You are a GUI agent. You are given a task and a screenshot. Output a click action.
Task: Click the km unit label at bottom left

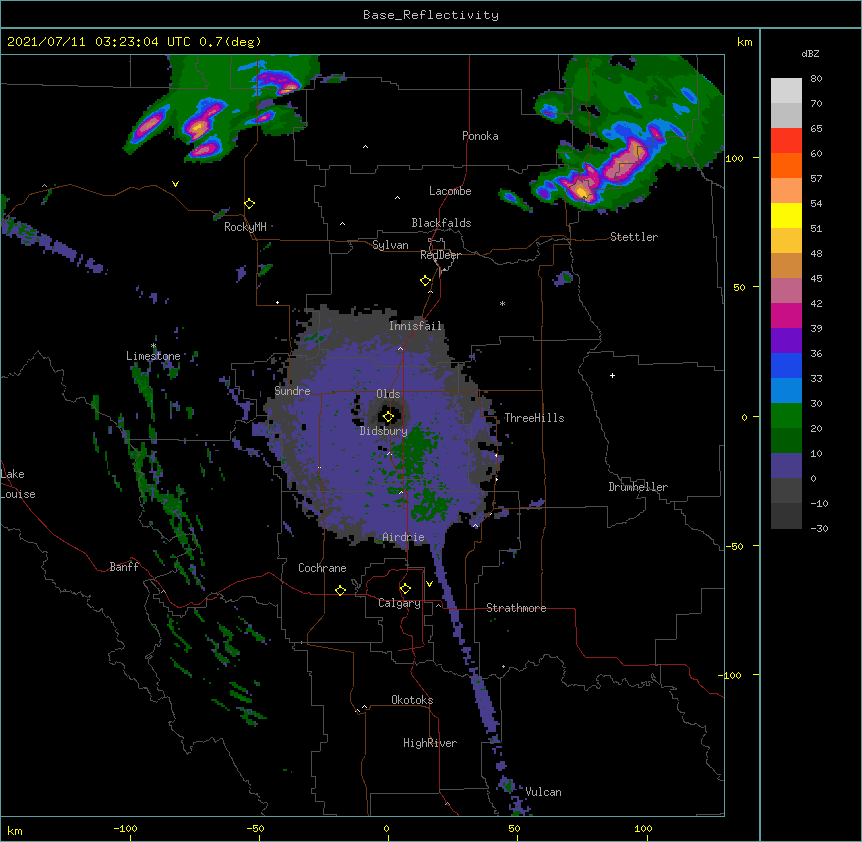coord(15,830)
